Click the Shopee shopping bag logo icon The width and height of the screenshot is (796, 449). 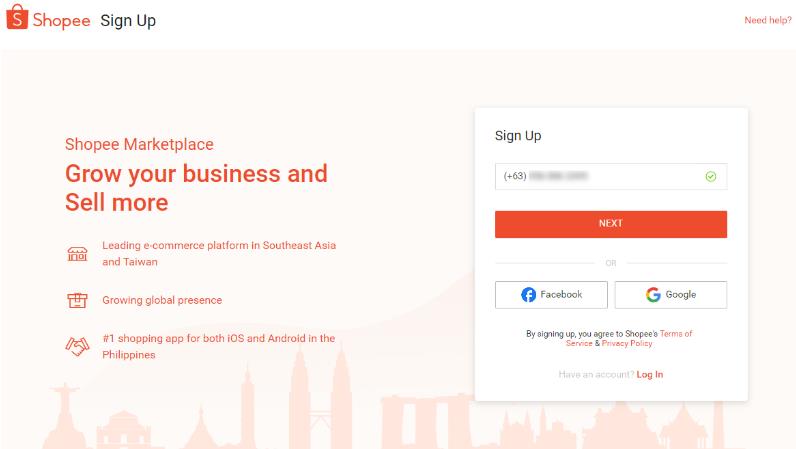click(17, 17)
